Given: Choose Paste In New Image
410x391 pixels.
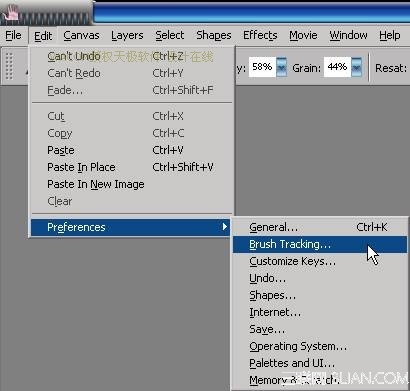Looking at the screenshot, I should click(x=130, y=184).
